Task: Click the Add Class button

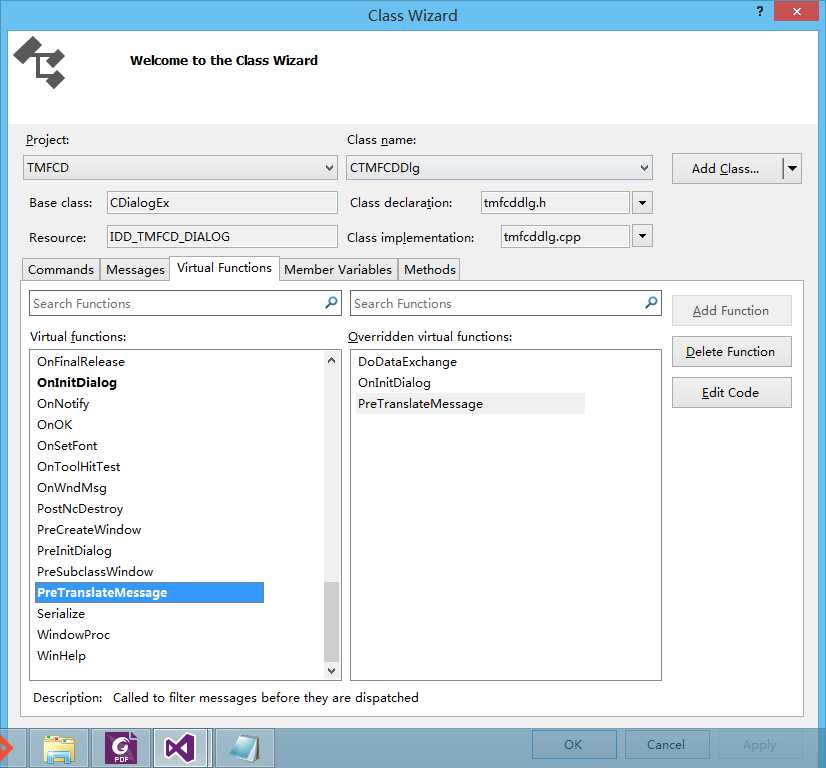Action: (727, 169)
